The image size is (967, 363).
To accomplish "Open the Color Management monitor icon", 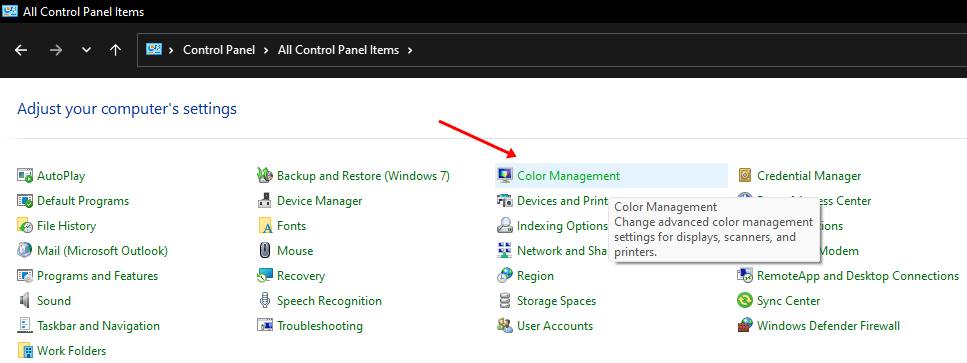I will (x=504, y=176).
